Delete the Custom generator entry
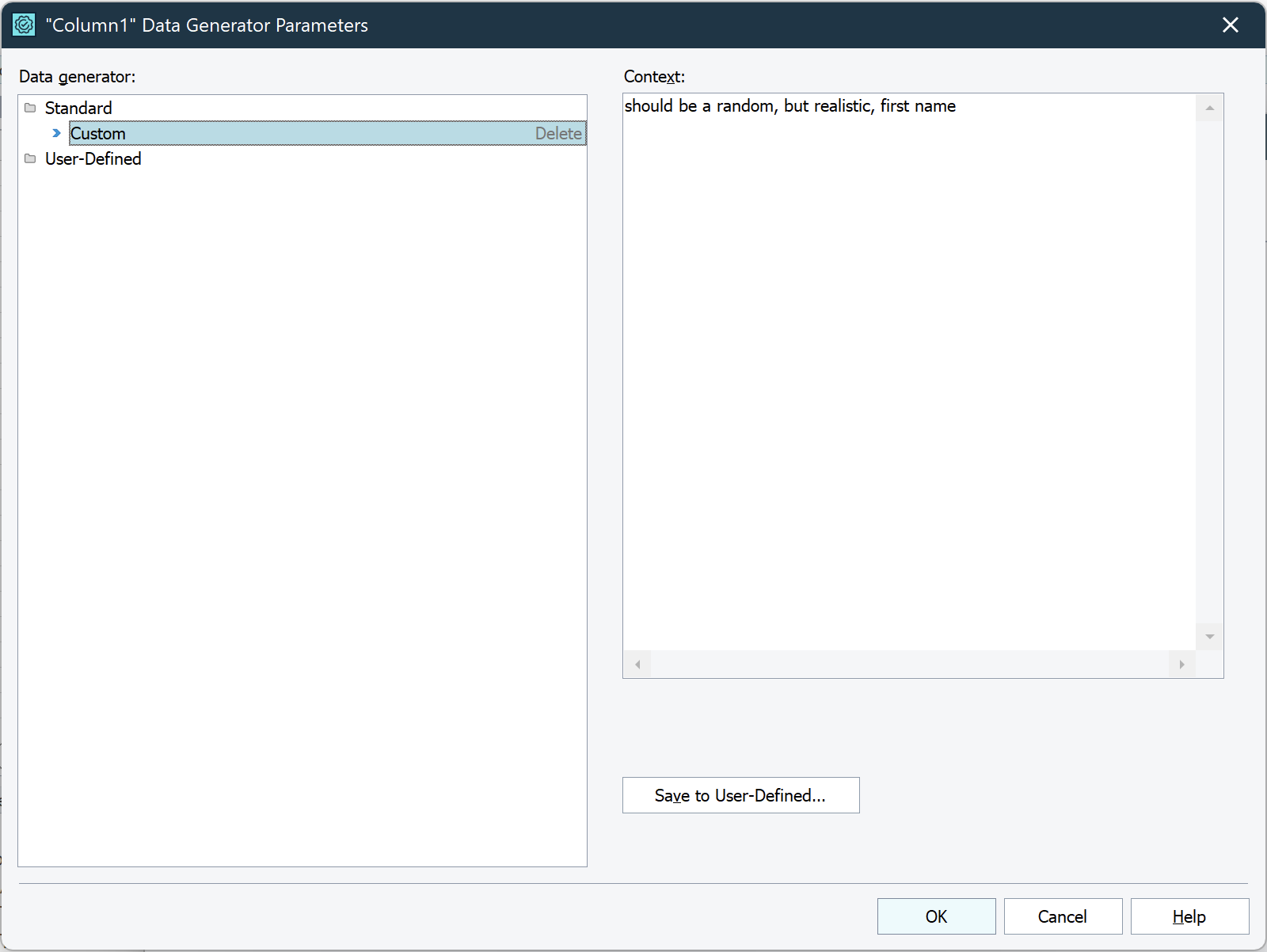 (x=557, y=134)
